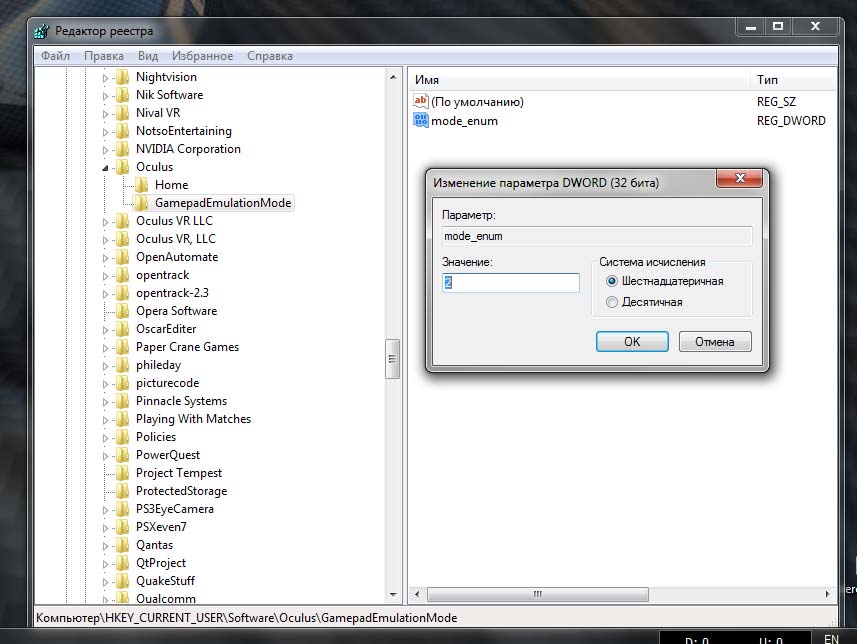Select the Десятичная radio button

point(612,302)
